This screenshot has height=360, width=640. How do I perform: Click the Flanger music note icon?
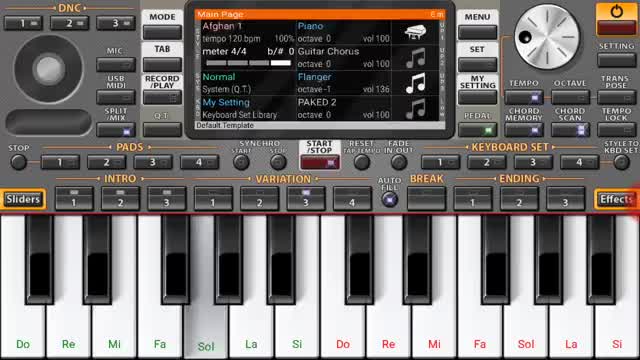tap(416, 83)
